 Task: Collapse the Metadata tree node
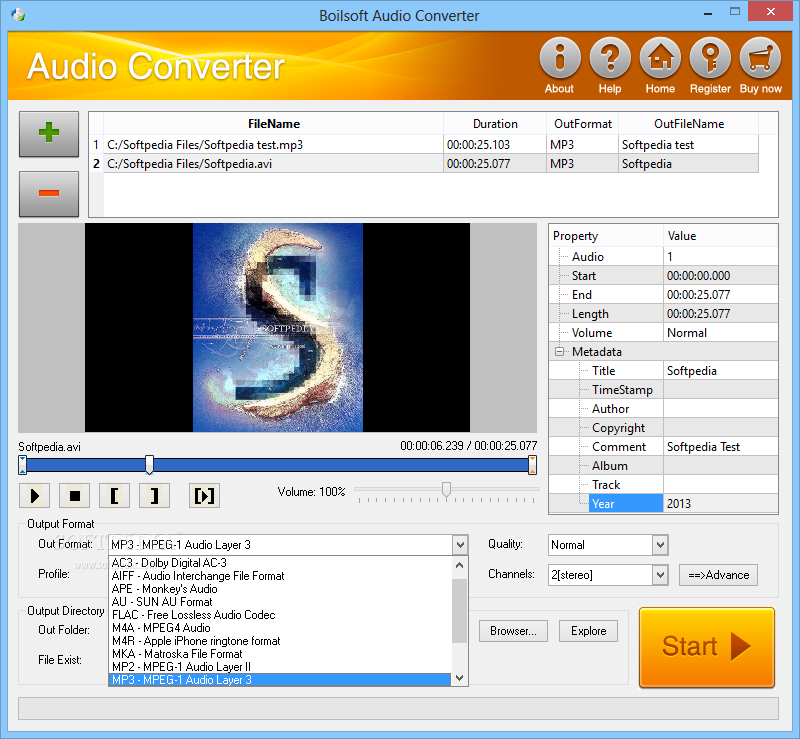[x=560, y=352]
